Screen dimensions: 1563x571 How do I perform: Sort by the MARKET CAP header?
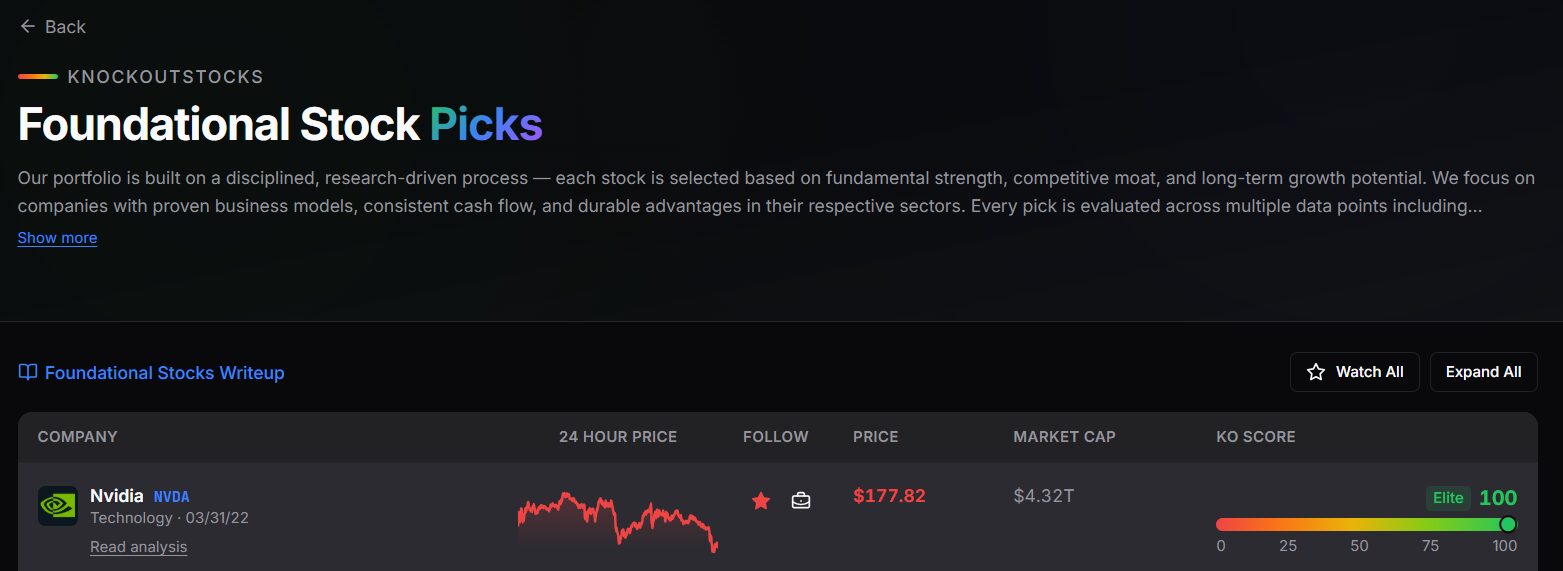pyautogui.click(x=1064, y=437)
